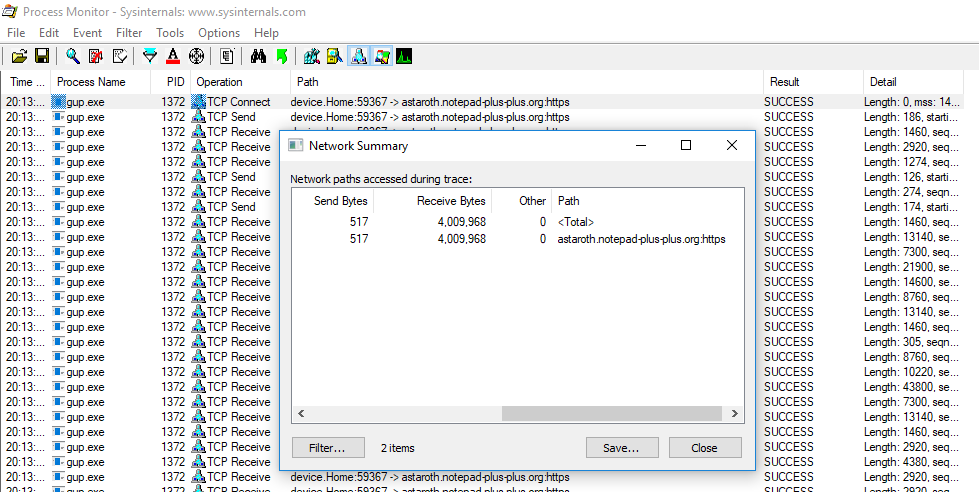
Task: Click the Time column header in main window
Action: coord(26,82)
